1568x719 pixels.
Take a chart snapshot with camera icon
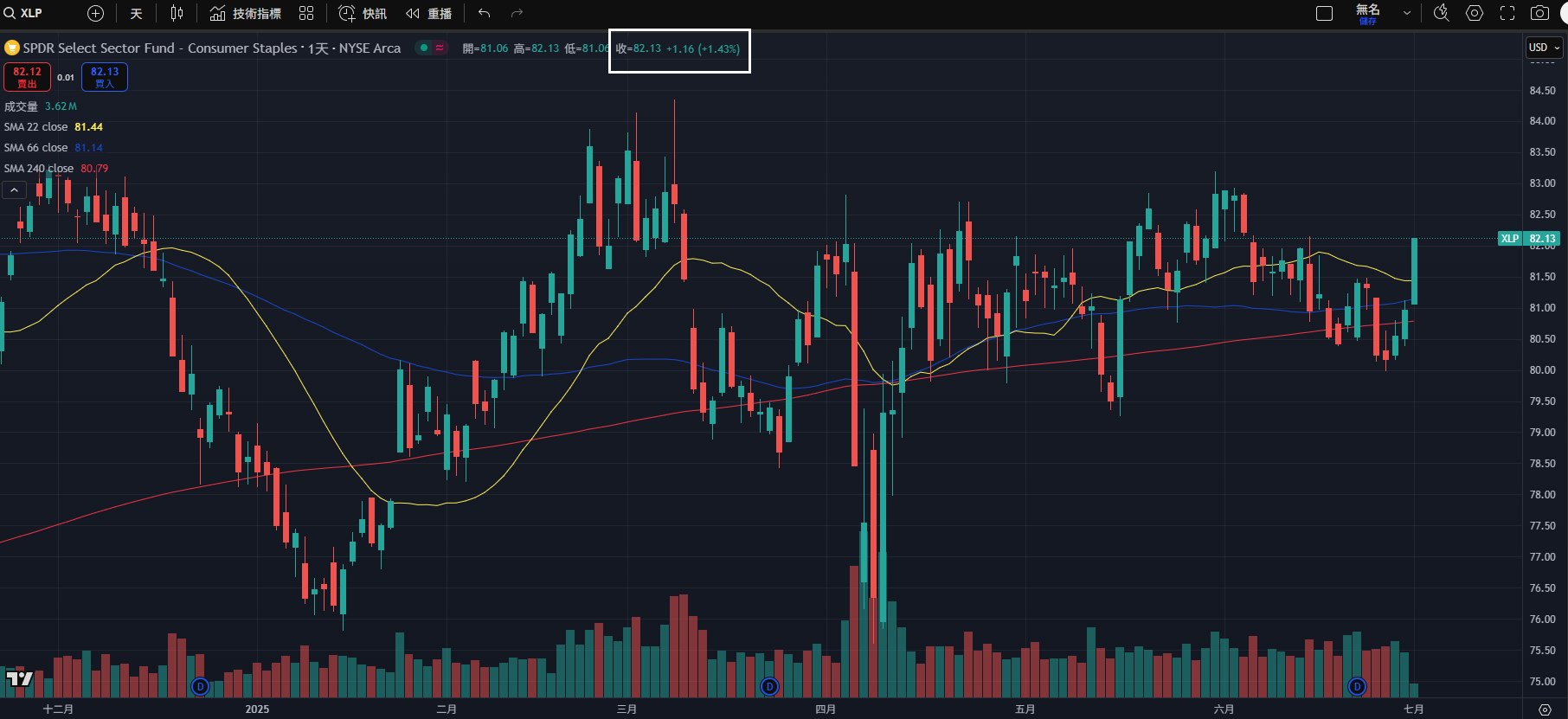(1539, 13)
